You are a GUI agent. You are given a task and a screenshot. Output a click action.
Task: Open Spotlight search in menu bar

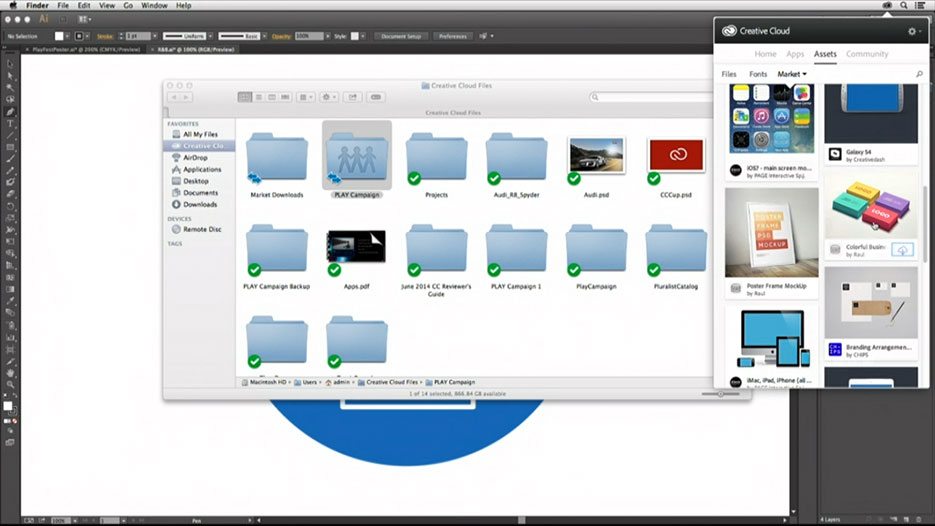[x=904, y=5]
